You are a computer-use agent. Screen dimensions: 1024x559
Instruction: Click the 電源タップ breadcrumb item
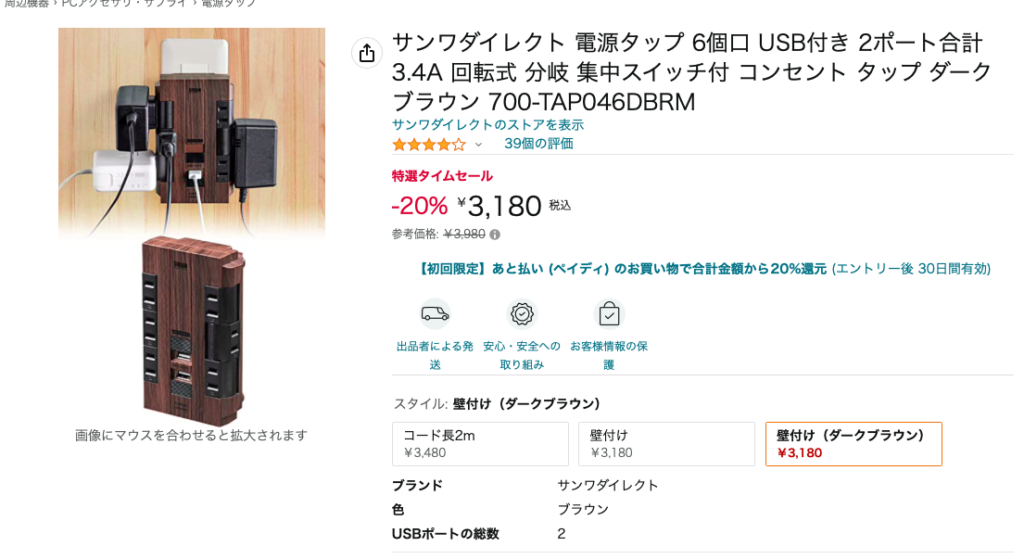coord(229,3)
